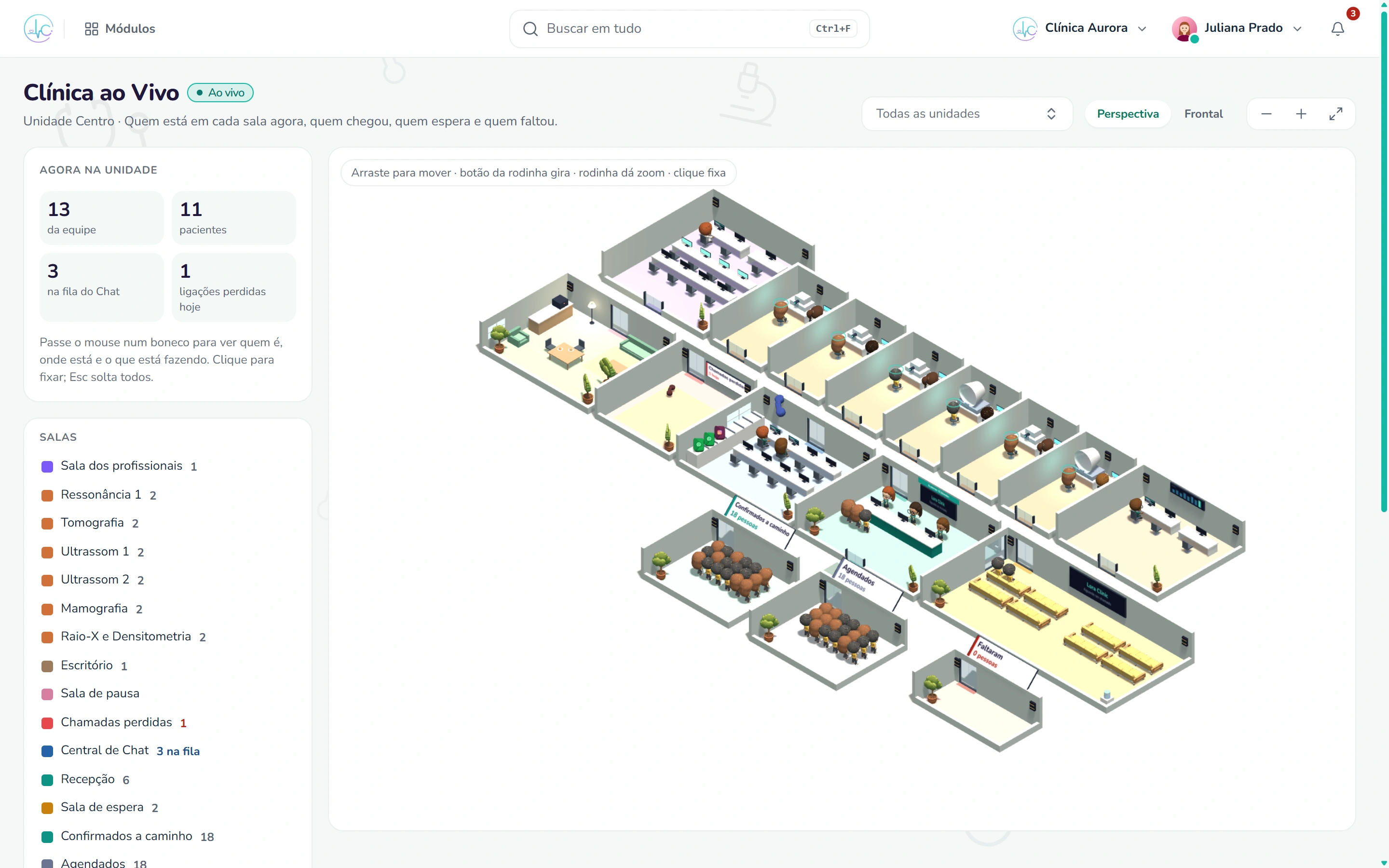The height and width of the screenshot is (868, 1389).
Task: Focus the Buscar em tudo search field
Action: point(689,29)
